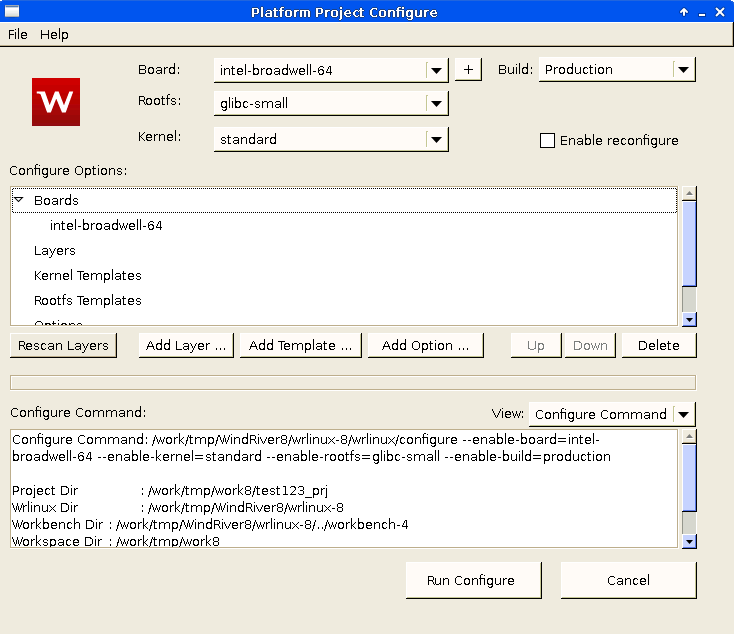Click the plus button next to Board
Image resolution: width=734 pixels, height=634 pixels.
point(468,69)
